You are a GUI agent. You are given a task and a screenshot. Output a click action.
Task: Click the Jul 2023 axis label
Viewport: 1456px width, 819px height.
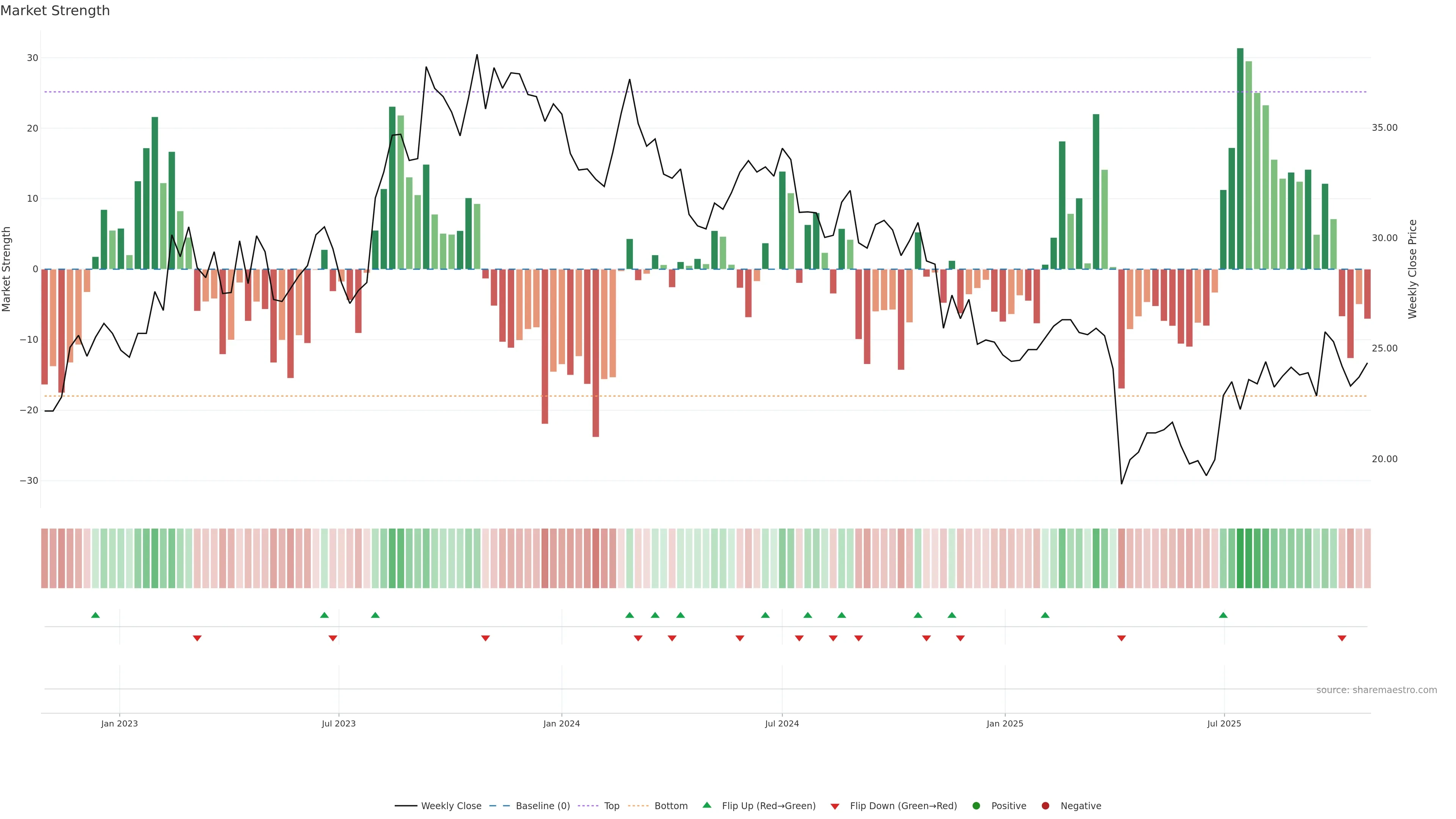pos(339,723)
